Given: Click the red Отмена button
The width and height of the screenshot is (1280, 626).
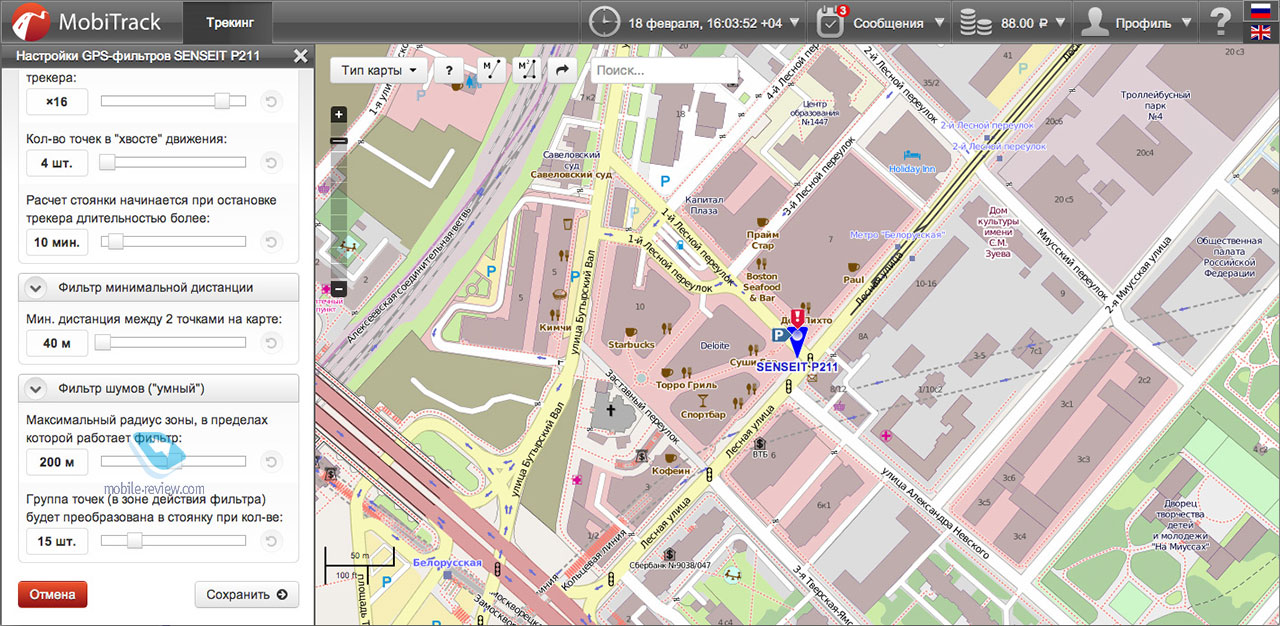Looking at the screenshot, I should coord(53,594).
